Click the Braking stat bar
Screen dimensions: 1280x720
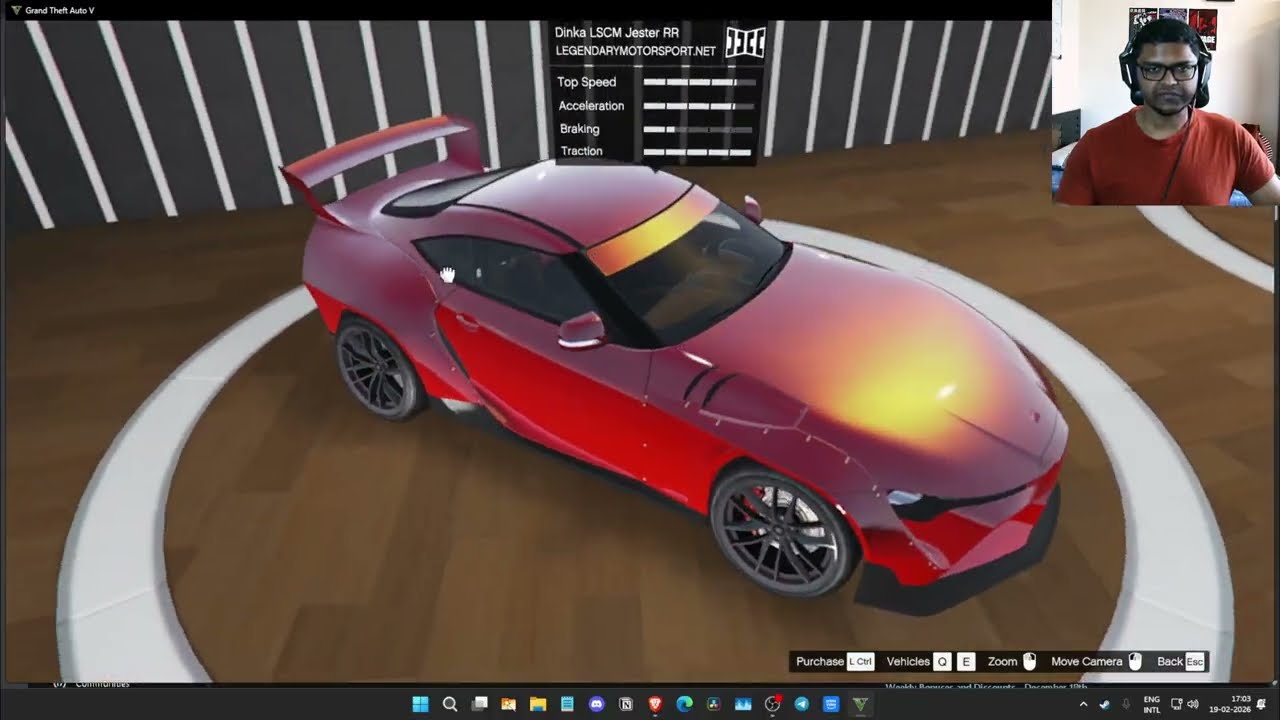tap(698, 129)
